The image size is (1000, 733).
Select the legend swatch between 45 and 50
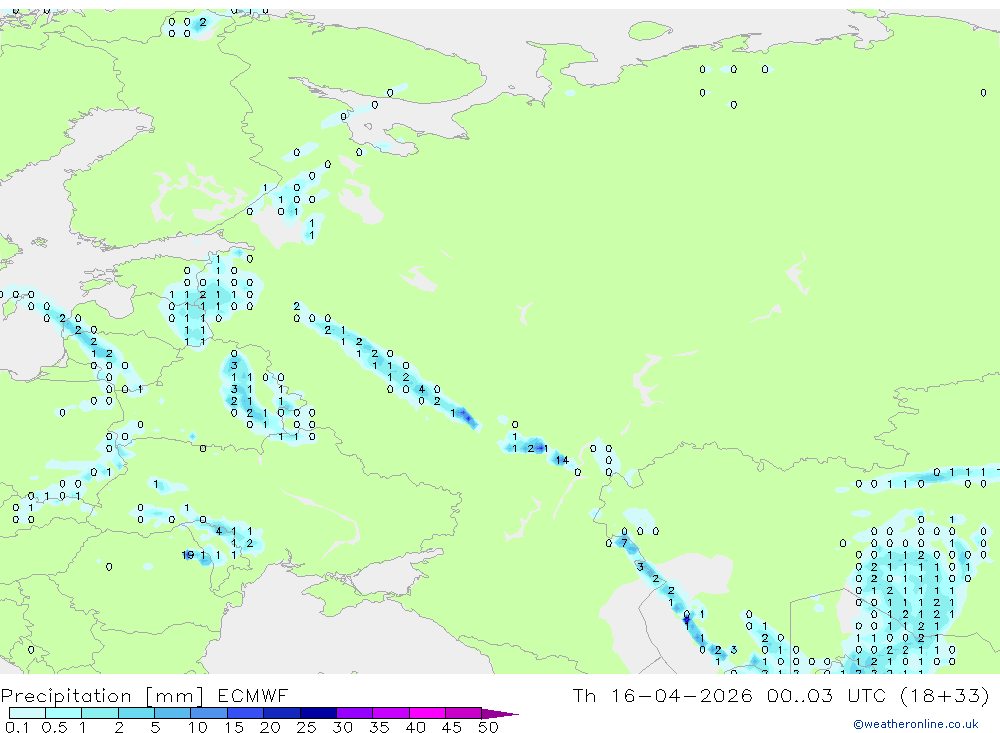click(464, 713)
